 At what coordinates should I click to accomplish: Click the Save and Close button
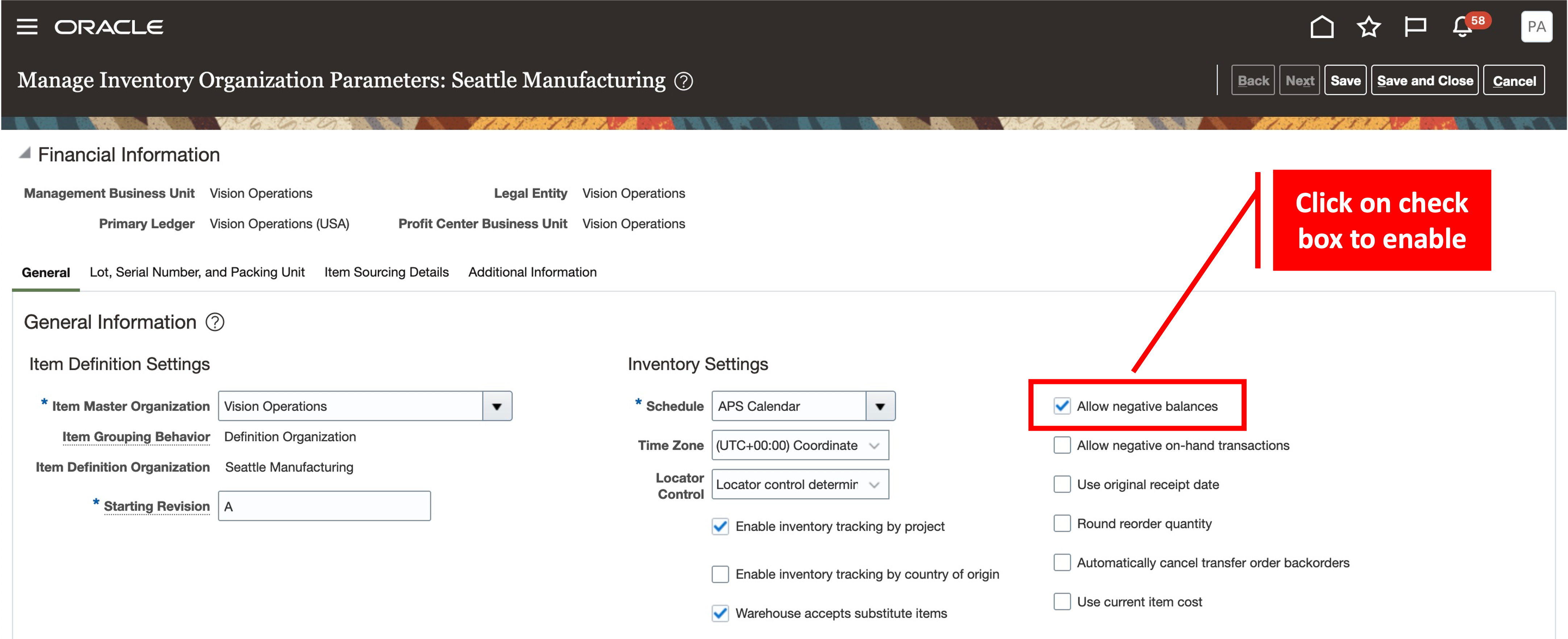[x=1424, y=81]
